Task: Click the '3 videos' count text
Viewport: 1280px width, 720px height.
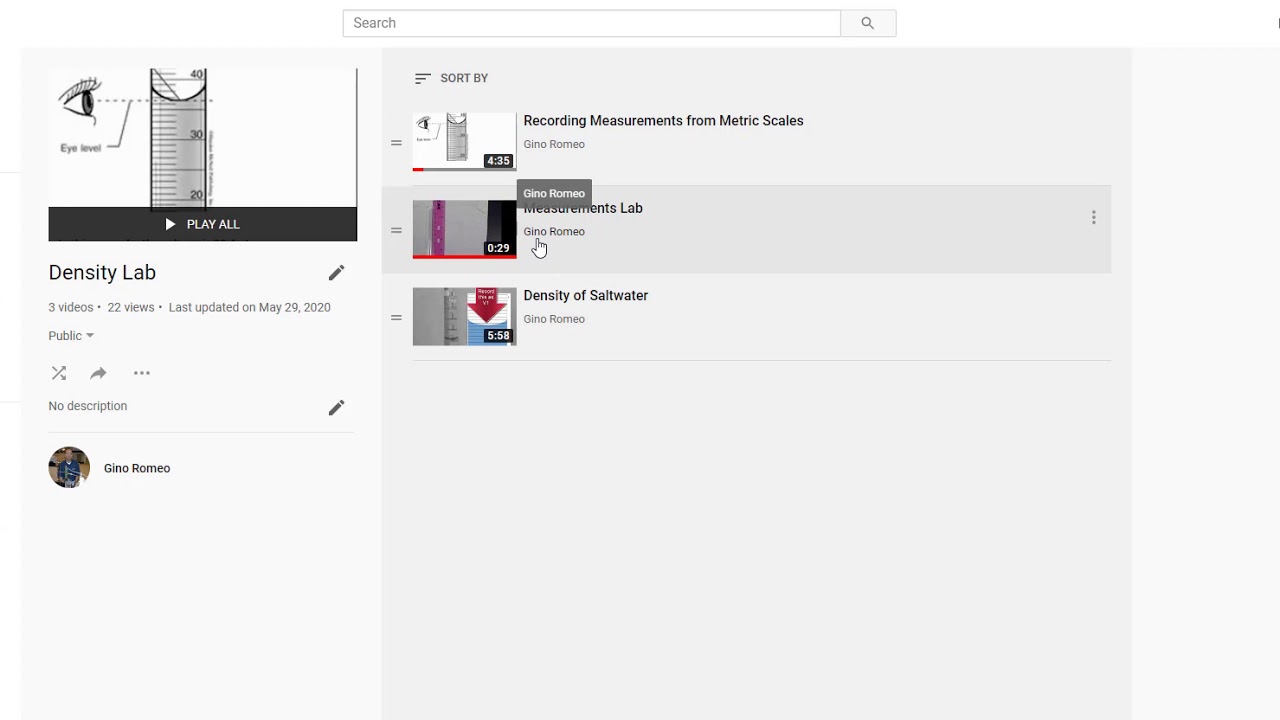Action: (x=71, y=307)
